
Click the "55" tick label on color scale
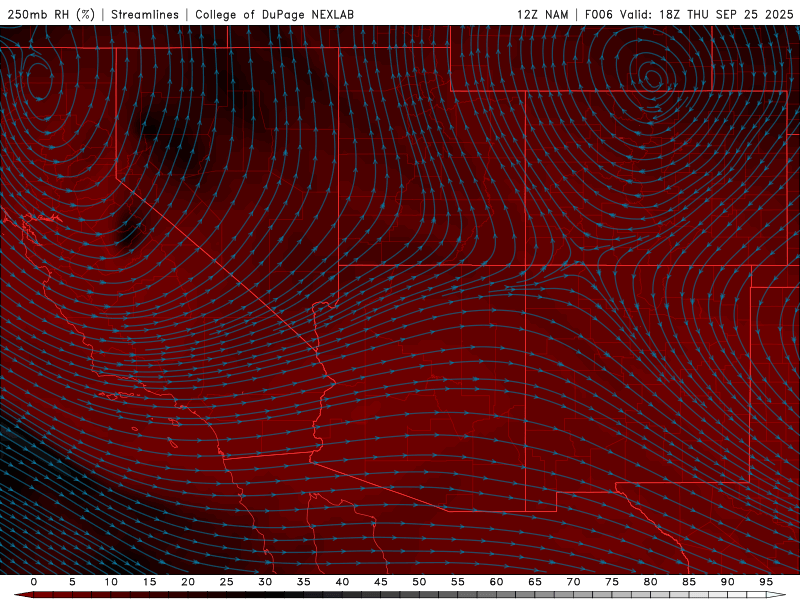tap(458, 582)
